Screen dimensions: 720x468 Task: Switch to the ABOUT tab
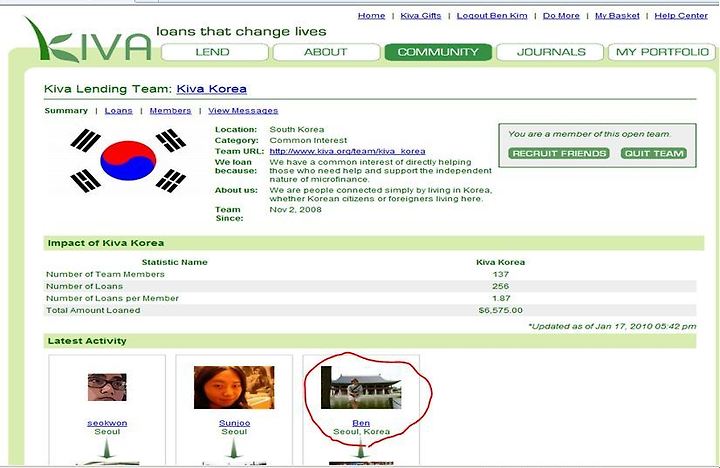[326, 52]
